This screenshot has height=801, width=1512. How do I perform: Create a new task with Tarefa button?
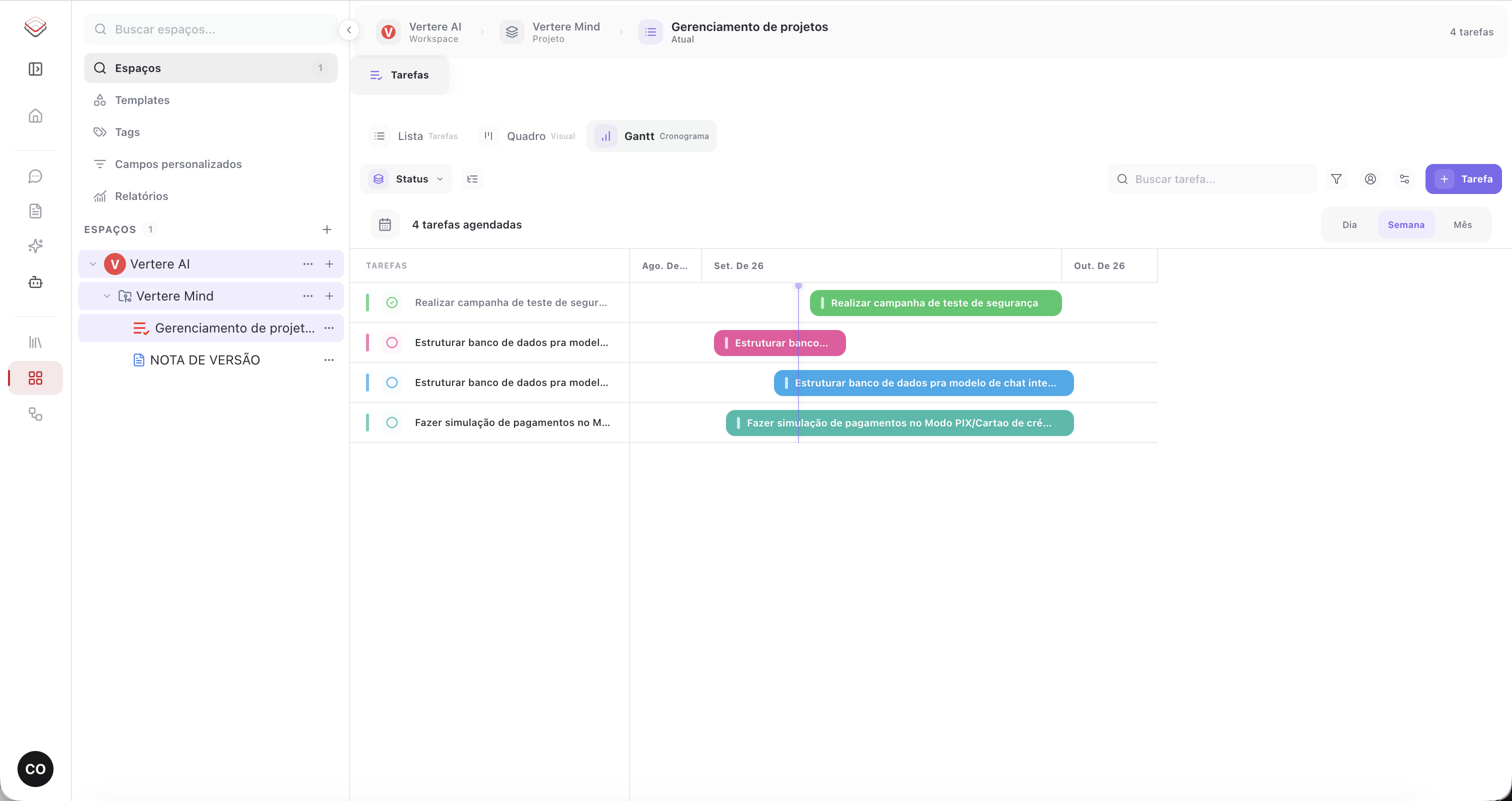click(x=1463, y=179)
